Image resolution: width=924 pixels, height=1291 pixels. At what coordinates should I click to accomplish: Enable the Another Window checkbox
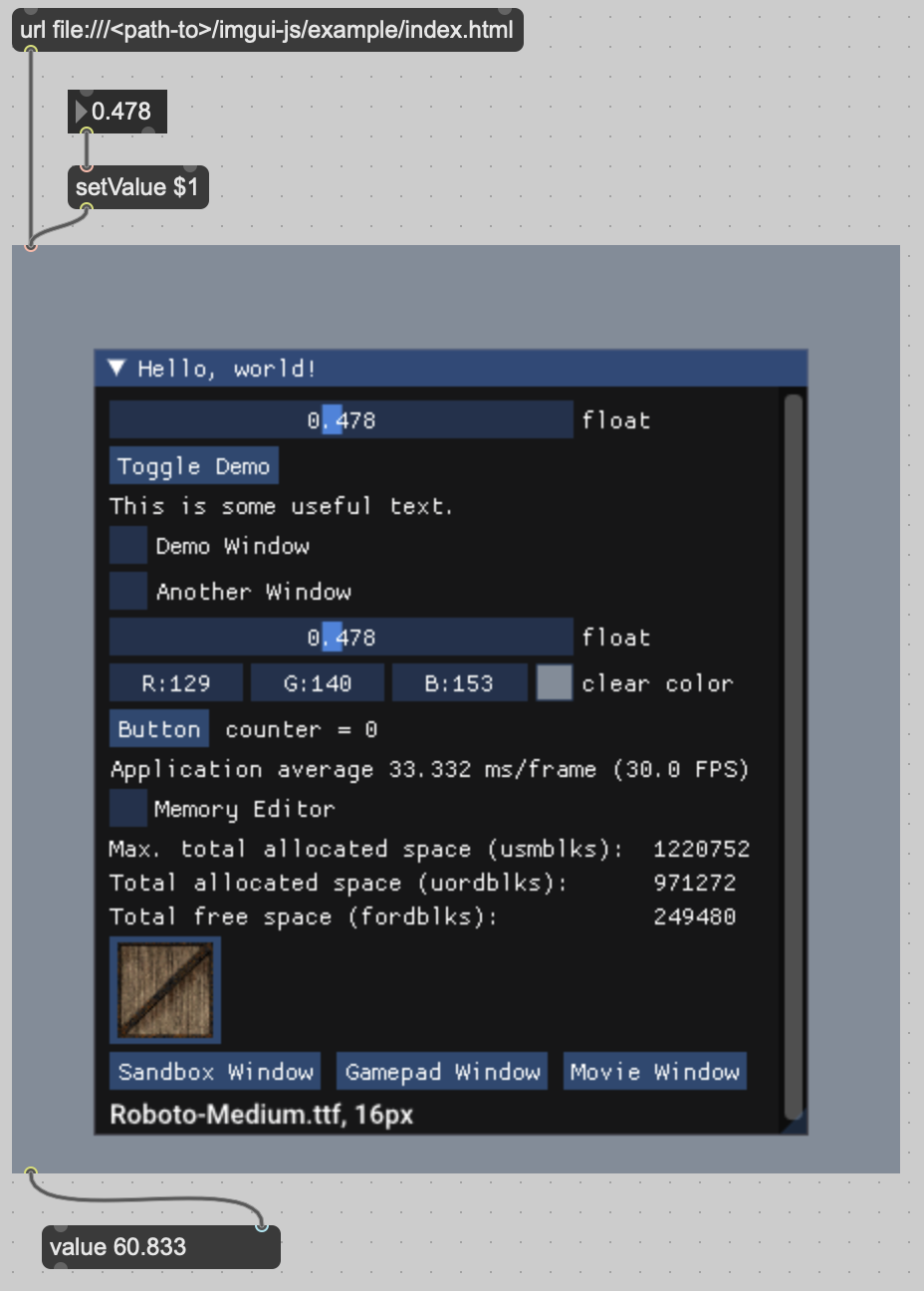[128, 592]
